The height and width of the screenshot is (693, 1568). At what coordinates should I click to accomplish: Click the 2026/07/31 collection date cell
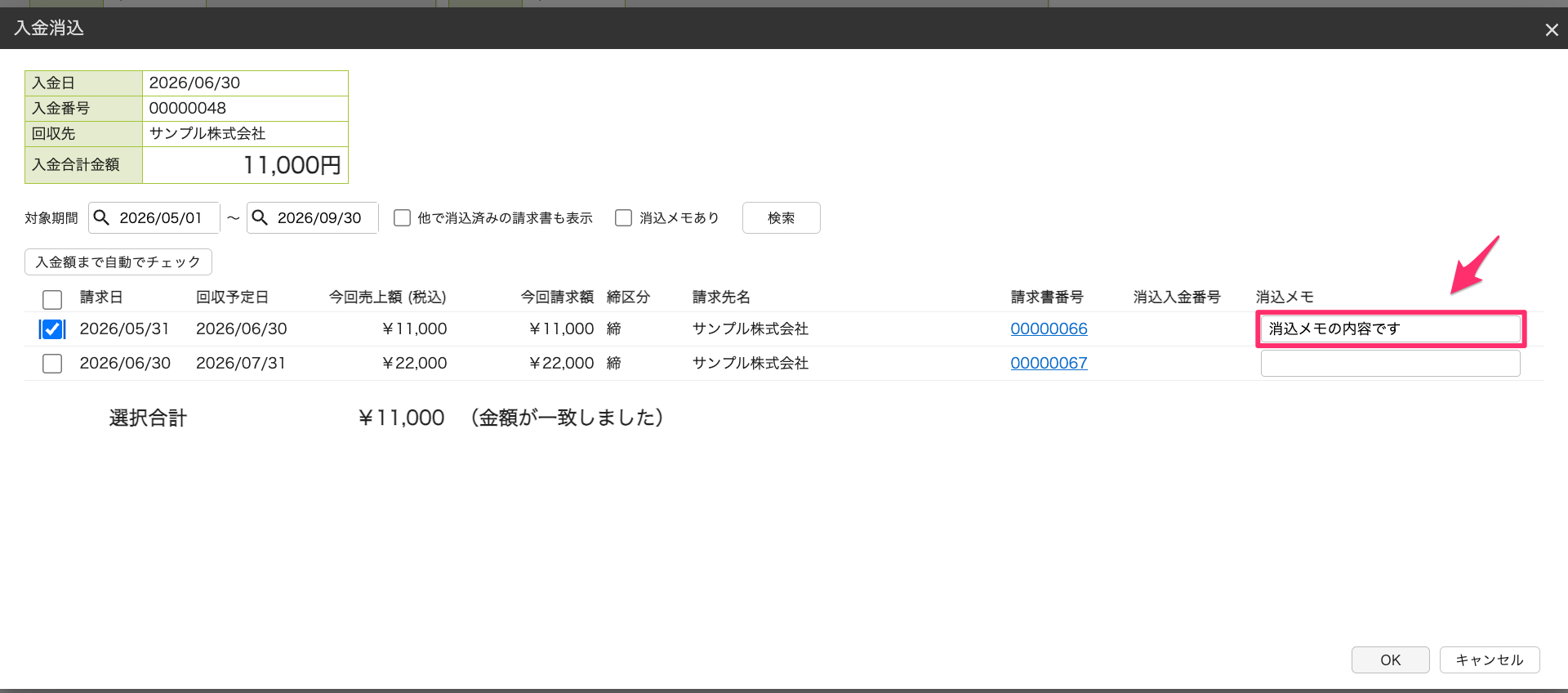[241, 363]
